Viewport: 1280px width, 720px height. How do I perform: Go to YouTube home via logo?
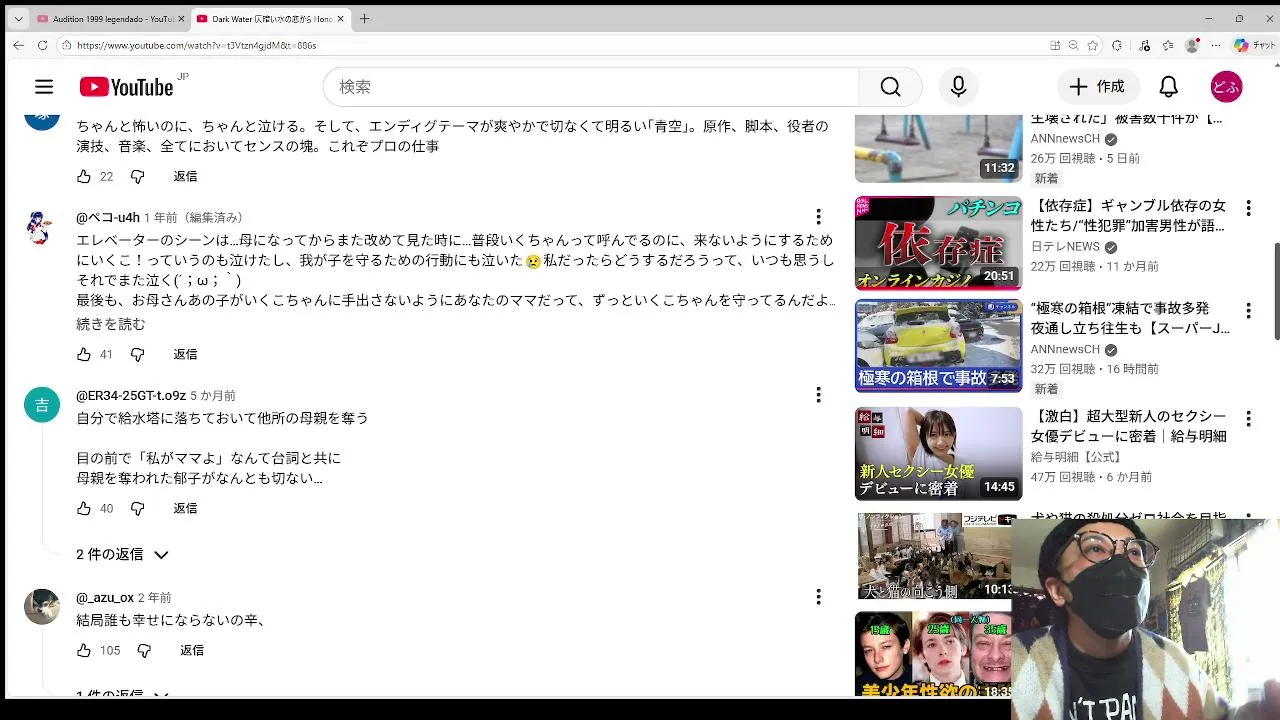127,87
